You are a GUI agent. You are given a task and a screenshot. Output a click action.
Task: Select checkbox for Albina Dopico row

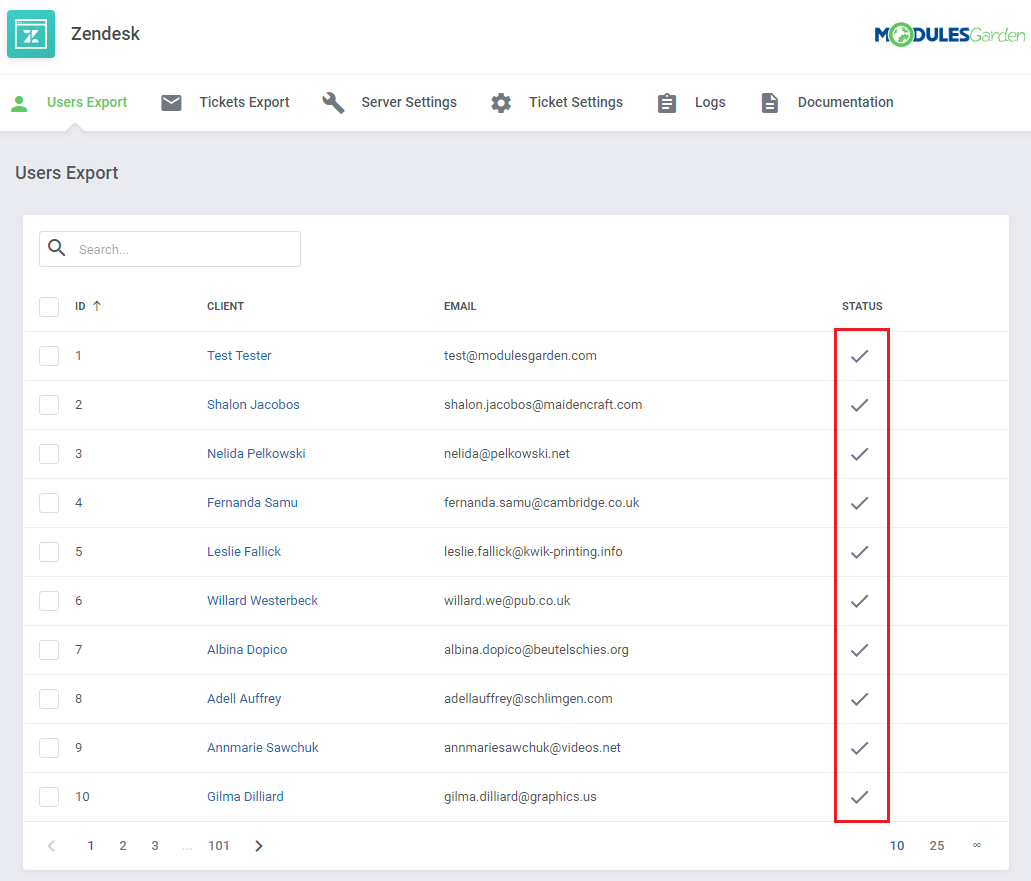tap(49, 650)
